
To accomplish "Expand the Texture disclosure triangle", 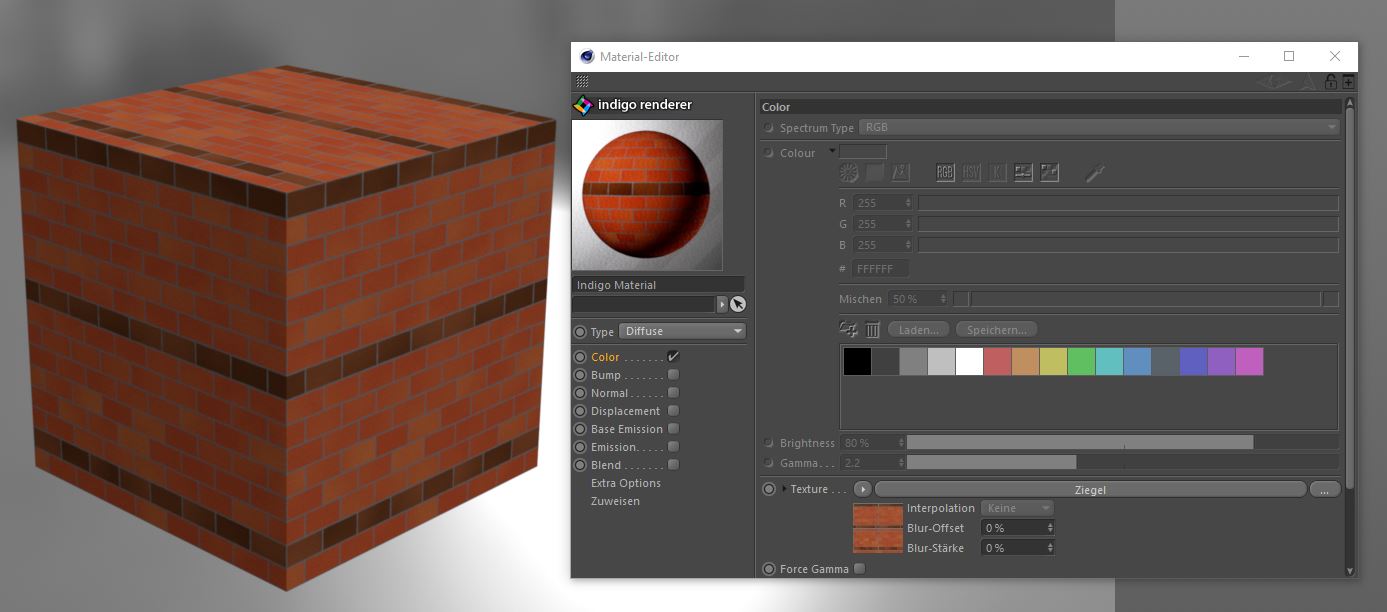I will pos(784,489).
